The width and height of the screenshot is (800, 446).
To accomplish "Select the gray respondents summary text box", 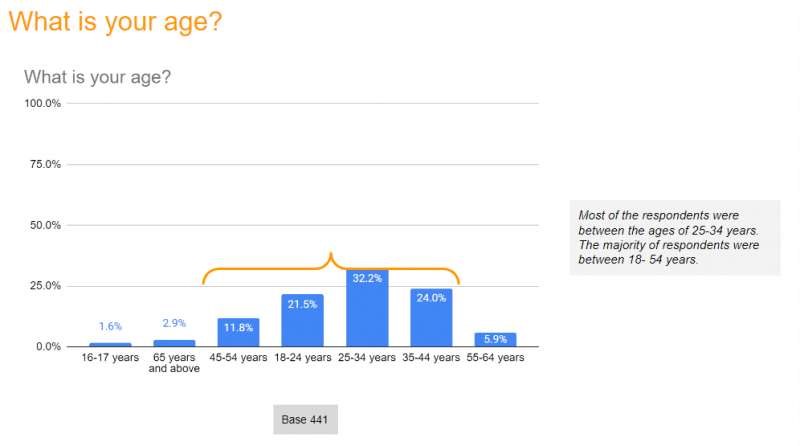I will click(675, 237).
